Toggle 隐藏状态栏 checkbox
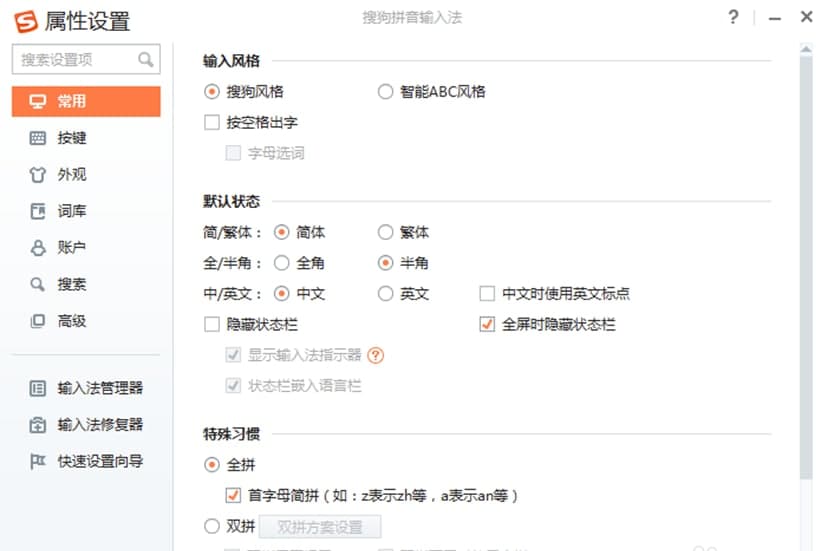The image size is (816, 551). (x=212, y=325)
